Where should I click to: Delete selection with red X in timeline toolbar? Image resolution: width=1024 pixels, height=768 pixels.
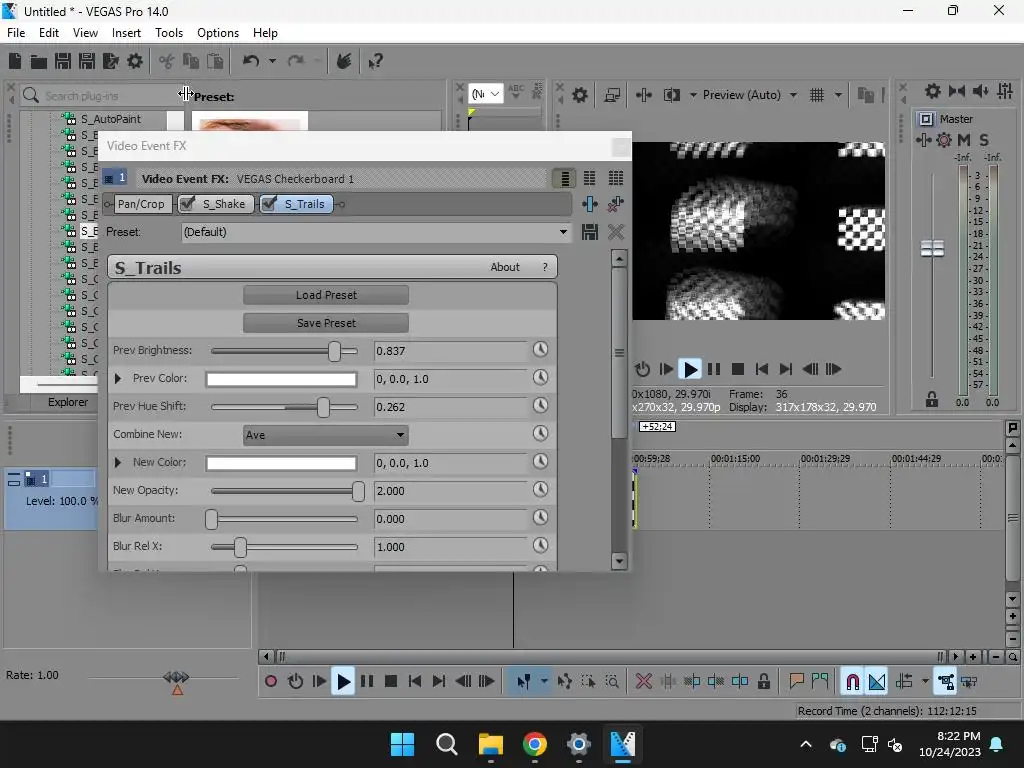644,682
